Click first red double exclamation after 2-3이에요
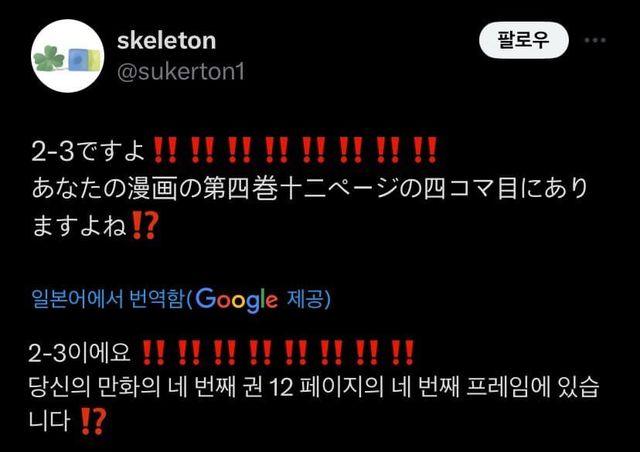The height and width of the screenshot is (452, 640). coord(153,352)
